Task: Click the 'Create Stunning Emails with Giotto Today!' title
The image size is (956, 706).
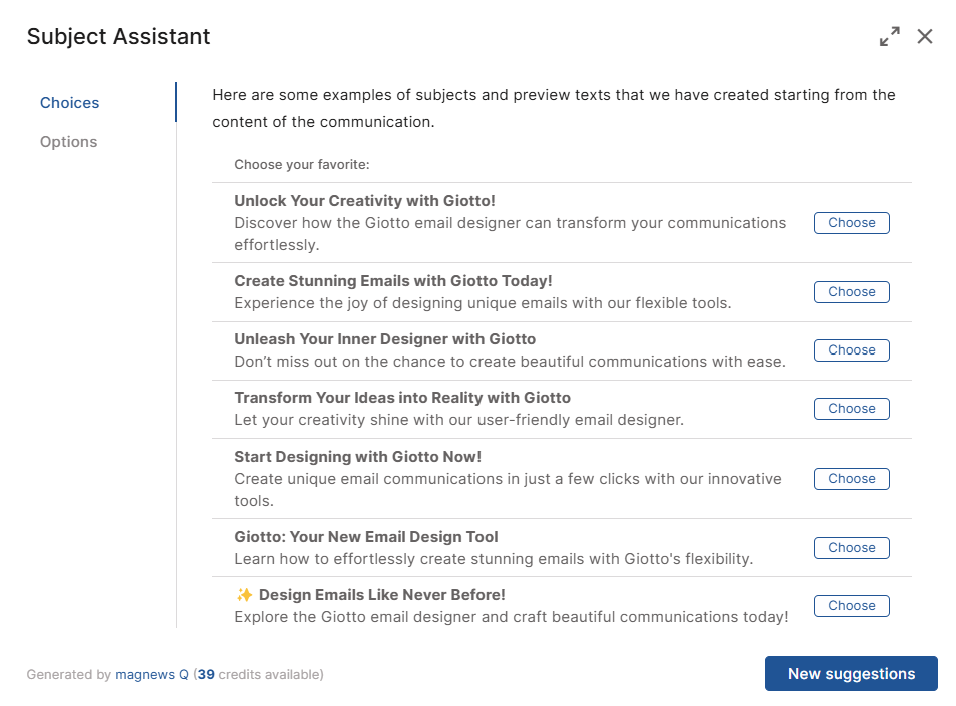Action: tap(393, 280)
